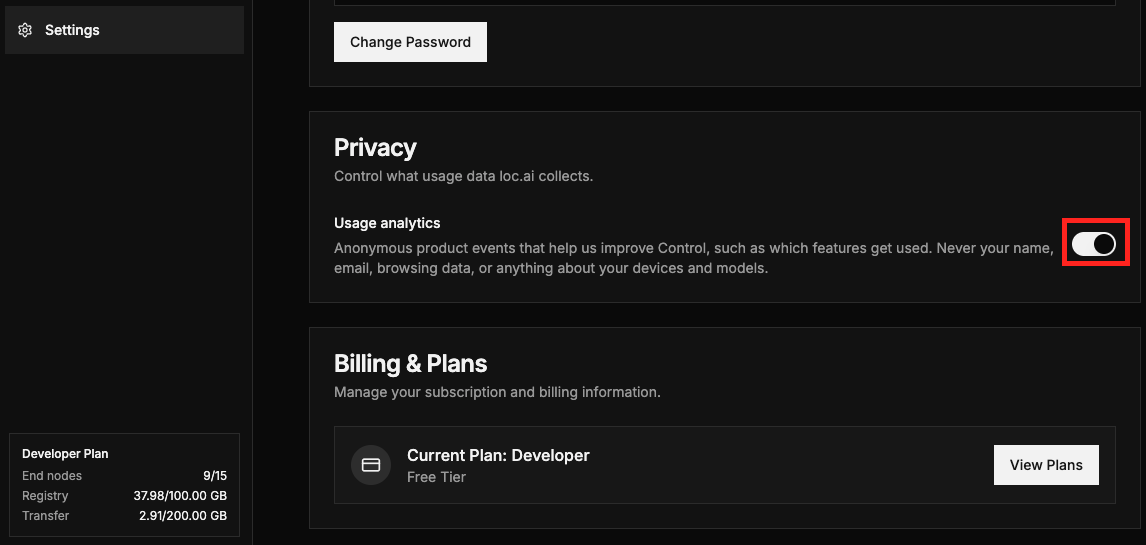Click the 37.98/100.00 GB registry value
The image size is (1146, 545).
point(180,495)
